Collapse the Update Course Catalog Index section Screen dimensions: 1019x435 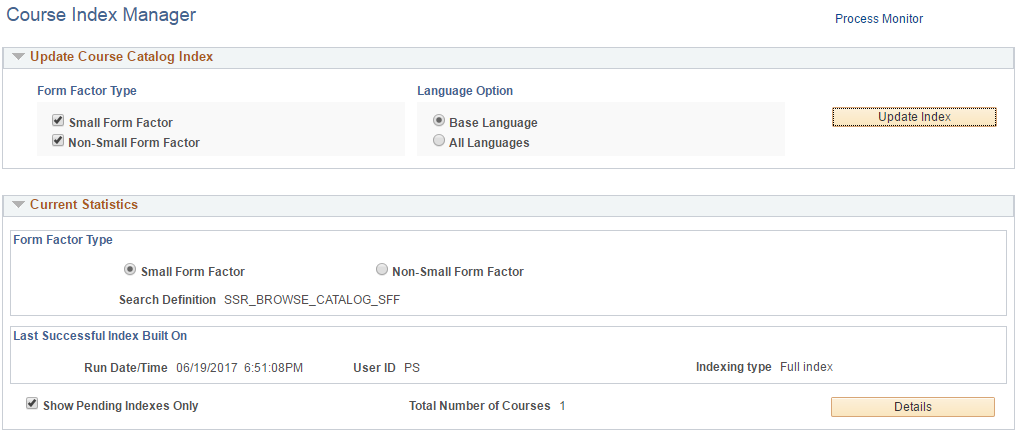click(18, 57)
